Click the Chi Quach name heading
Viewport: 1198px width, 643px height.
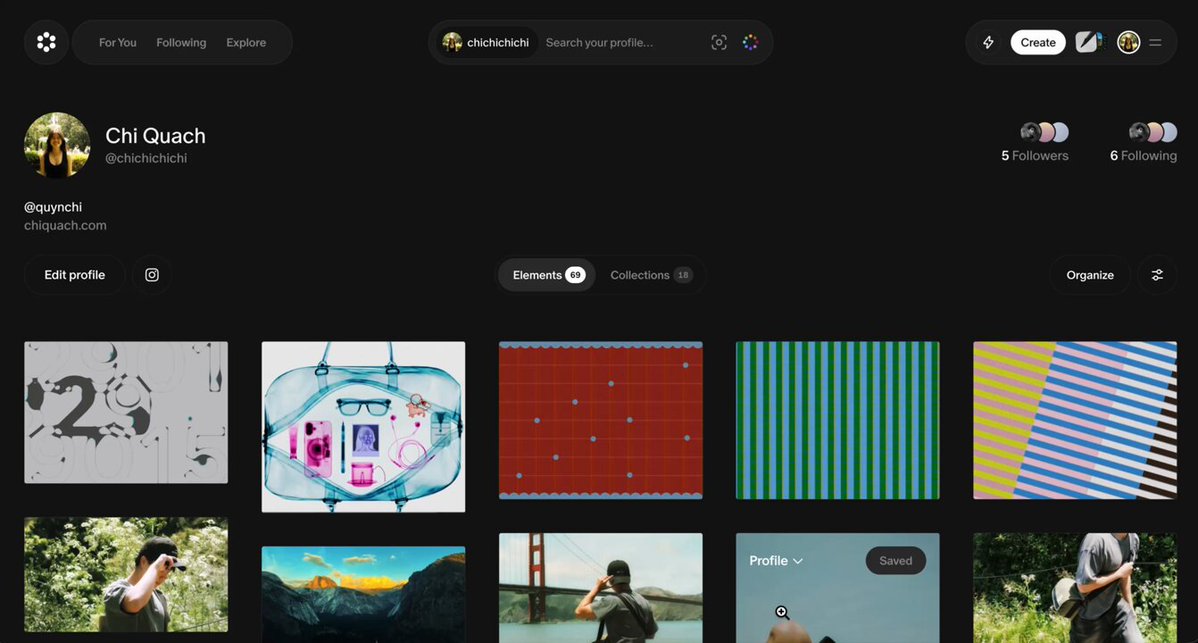pos(155,136)
